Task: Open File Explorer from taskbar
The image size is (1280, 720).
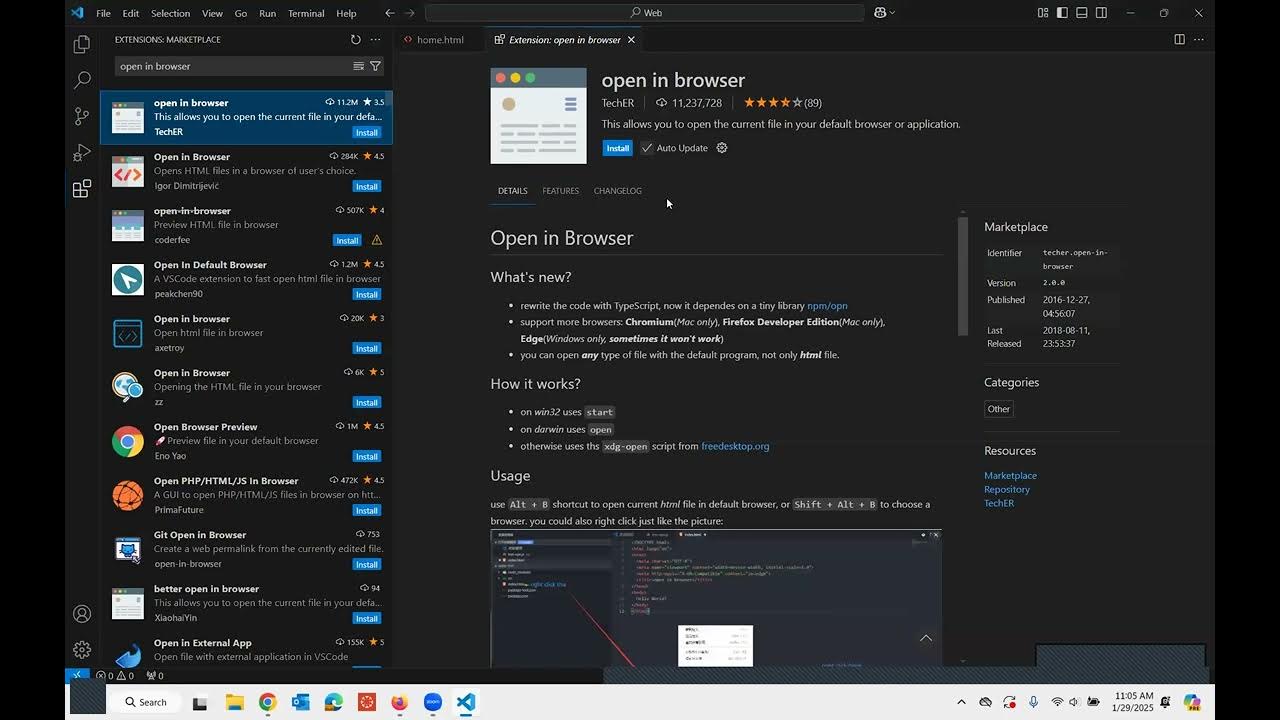Action: tap(234, 702)
